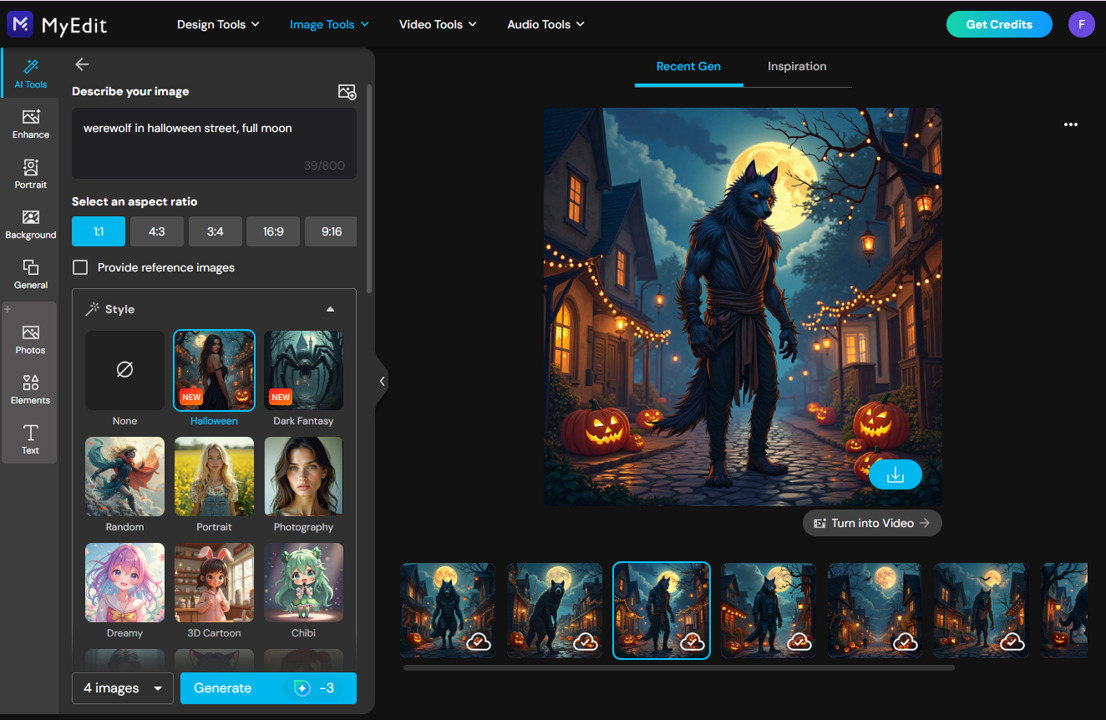This screenshot has width=1106, height=720.
Task: Download the generated werewolf image
Action: click(x=895, y=474)
